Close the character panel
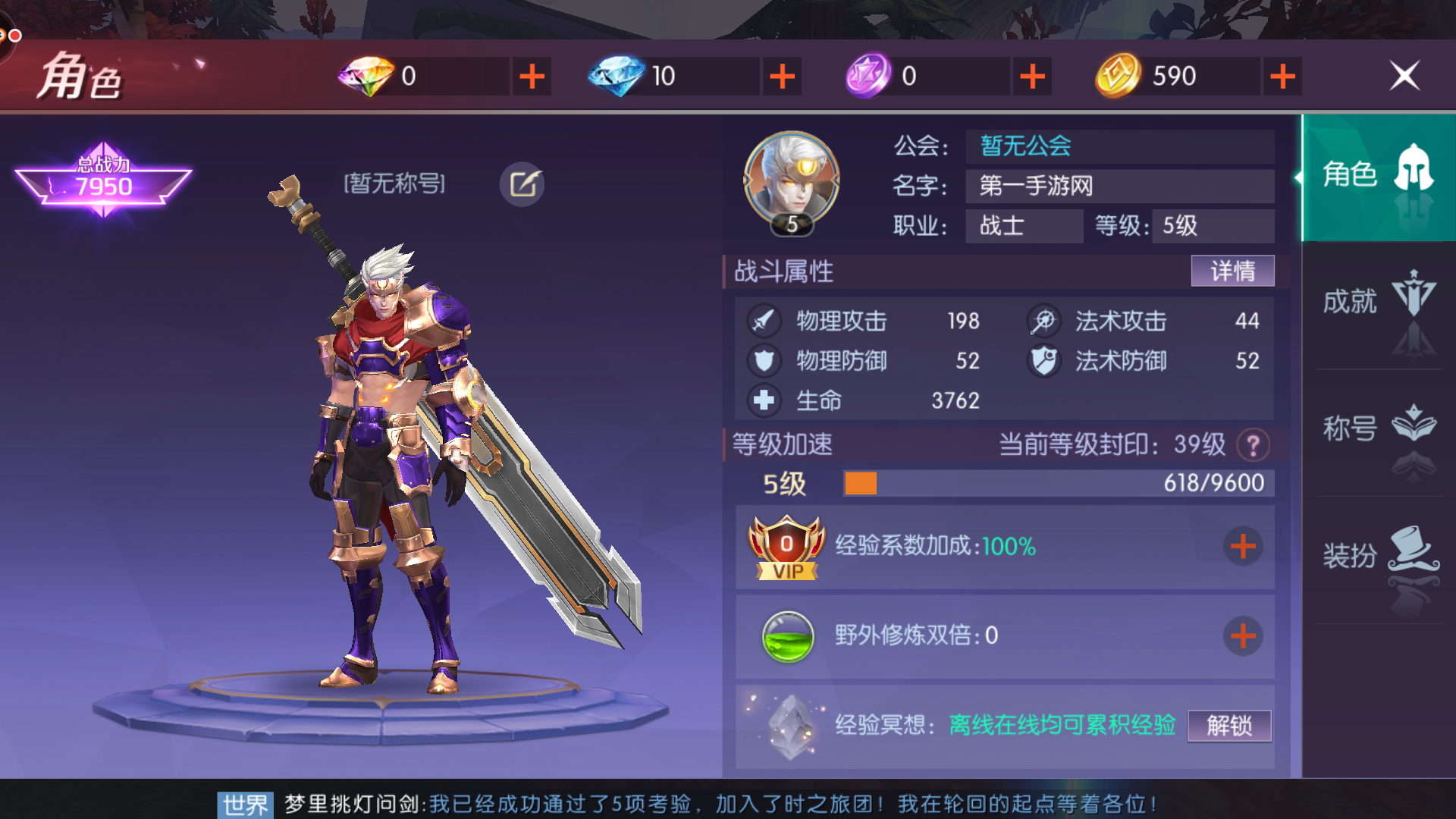This screenshot has height=819, width=1456. pos(1404,76)
